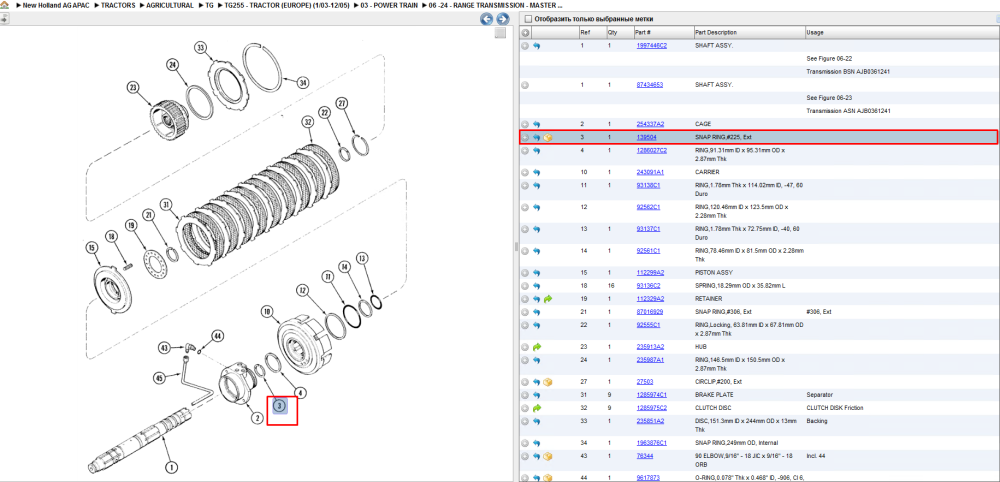Select highlighted callout 3 in the diagram

click(281, 405)
